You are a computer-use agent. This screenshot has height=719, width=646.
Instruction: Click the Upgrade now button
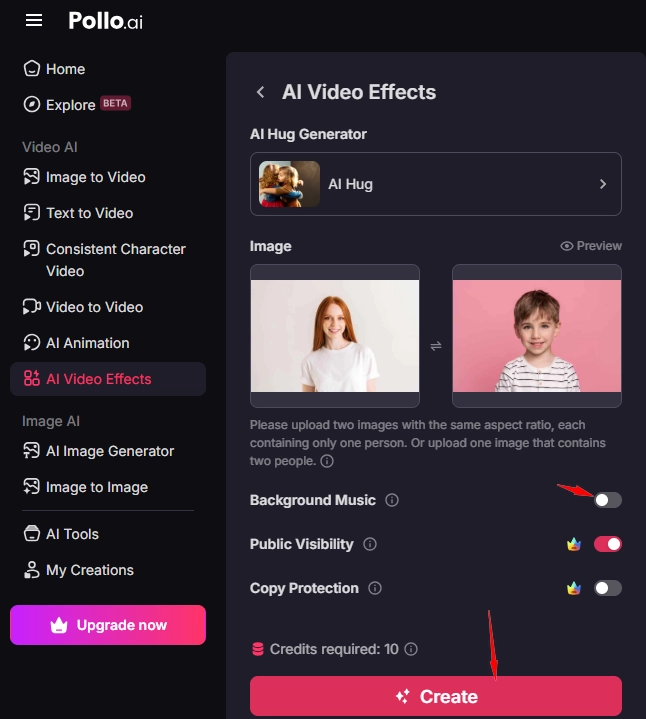coord(108,625)
